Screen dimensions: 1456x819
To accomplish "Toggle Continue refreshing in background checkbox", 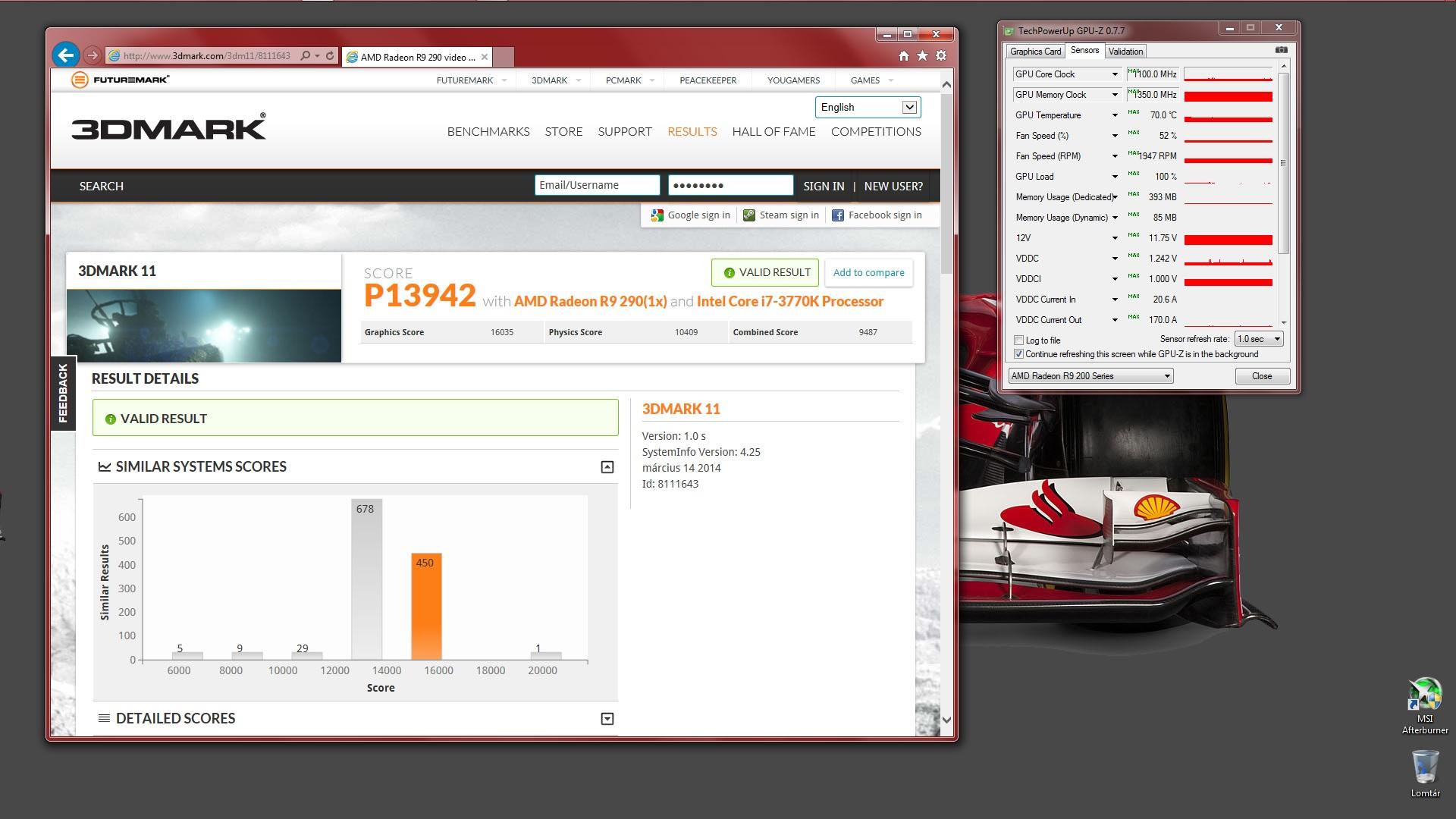I will point(1019,354).
